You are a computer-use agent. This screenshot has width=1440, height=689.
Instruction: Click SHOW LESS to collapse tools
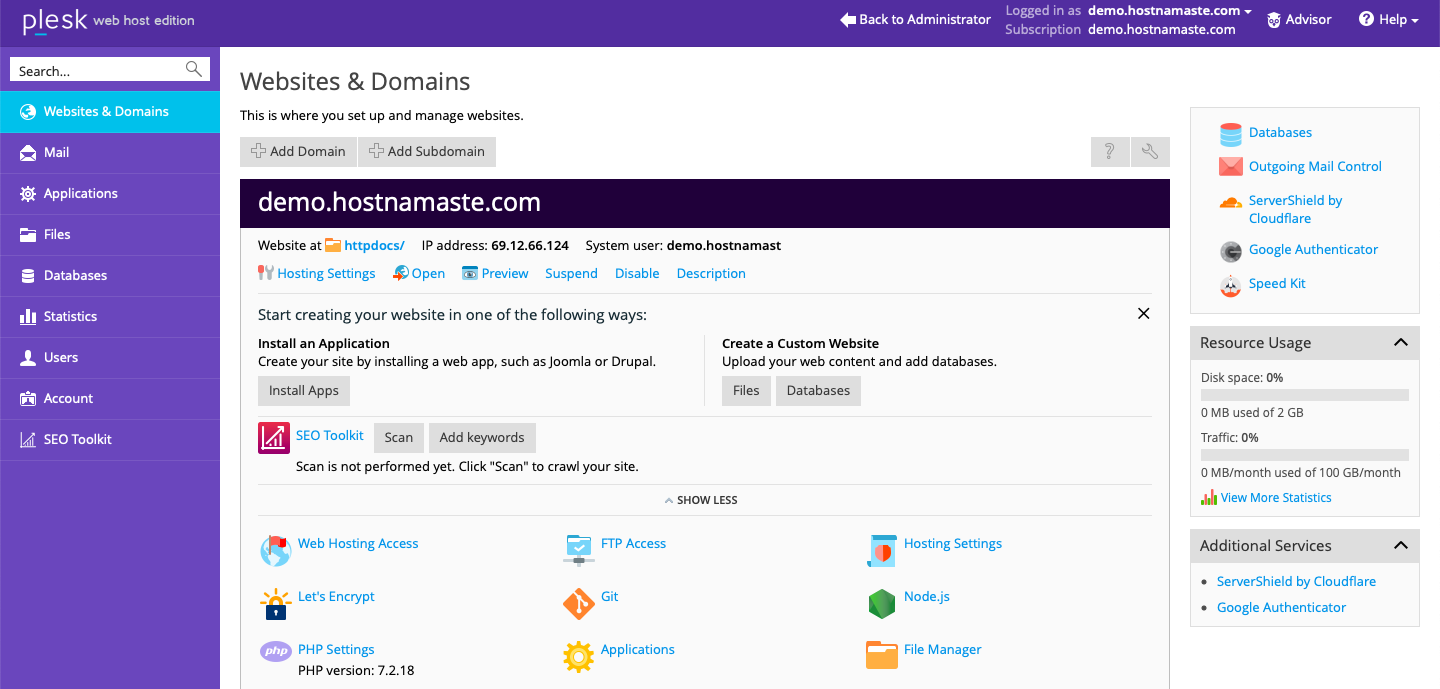coord(701,500)
